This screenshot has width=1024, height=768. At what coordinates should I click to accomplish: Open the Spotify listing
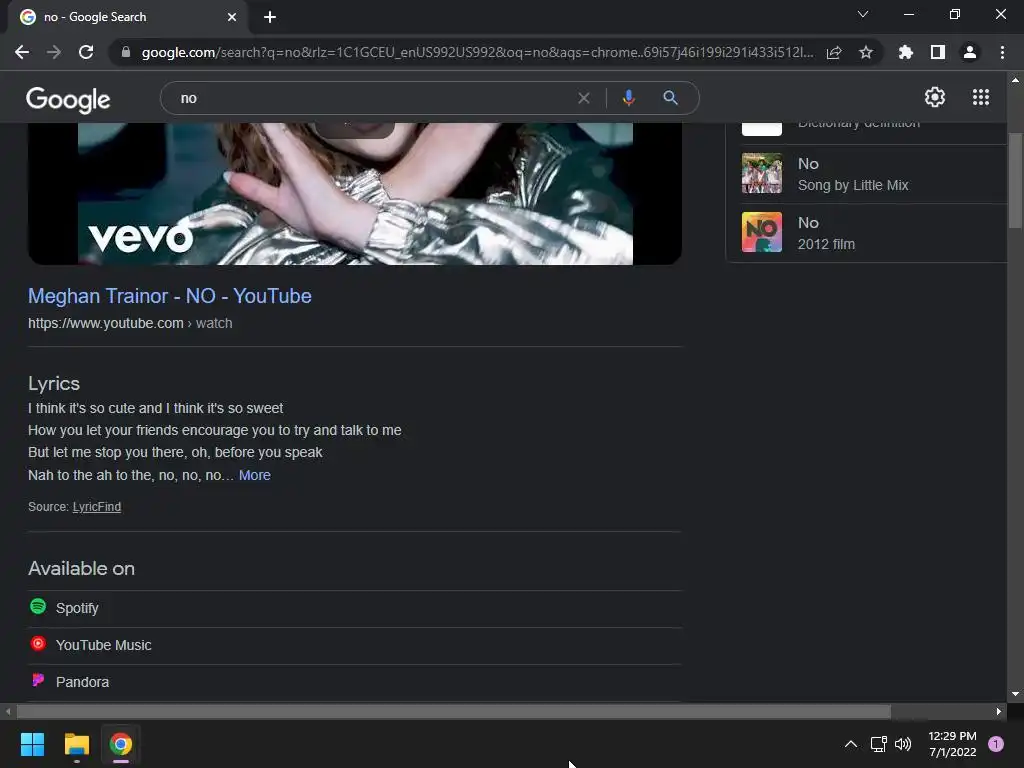[x=355, y=609]
